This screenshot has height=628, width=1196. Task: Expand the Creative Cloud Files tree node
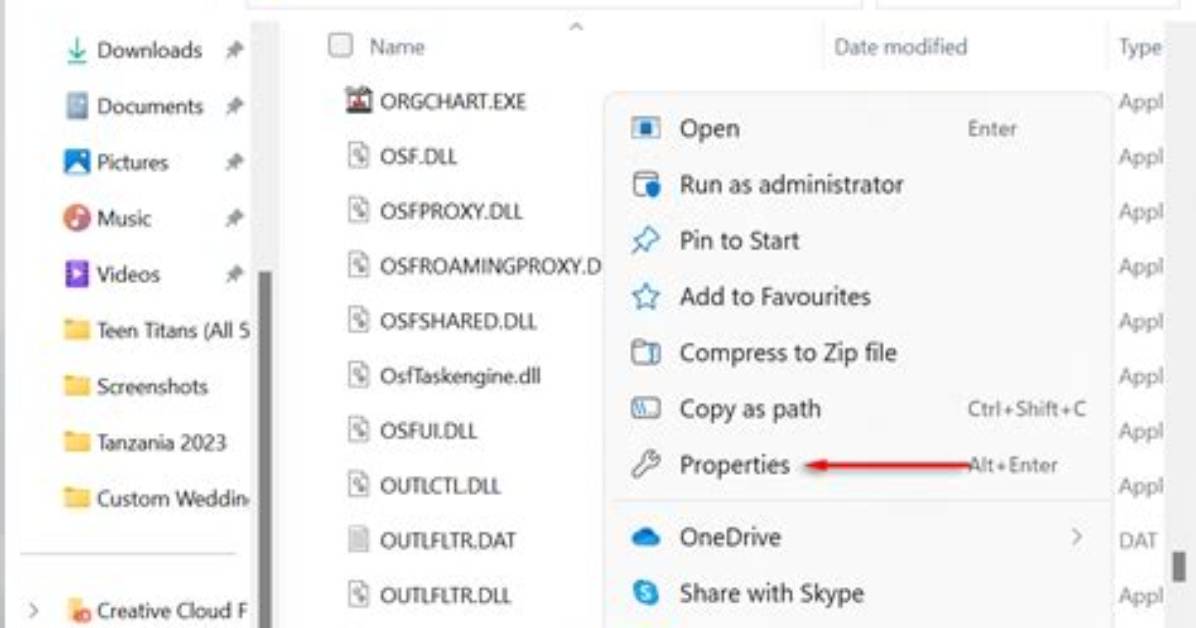[34, 610]
